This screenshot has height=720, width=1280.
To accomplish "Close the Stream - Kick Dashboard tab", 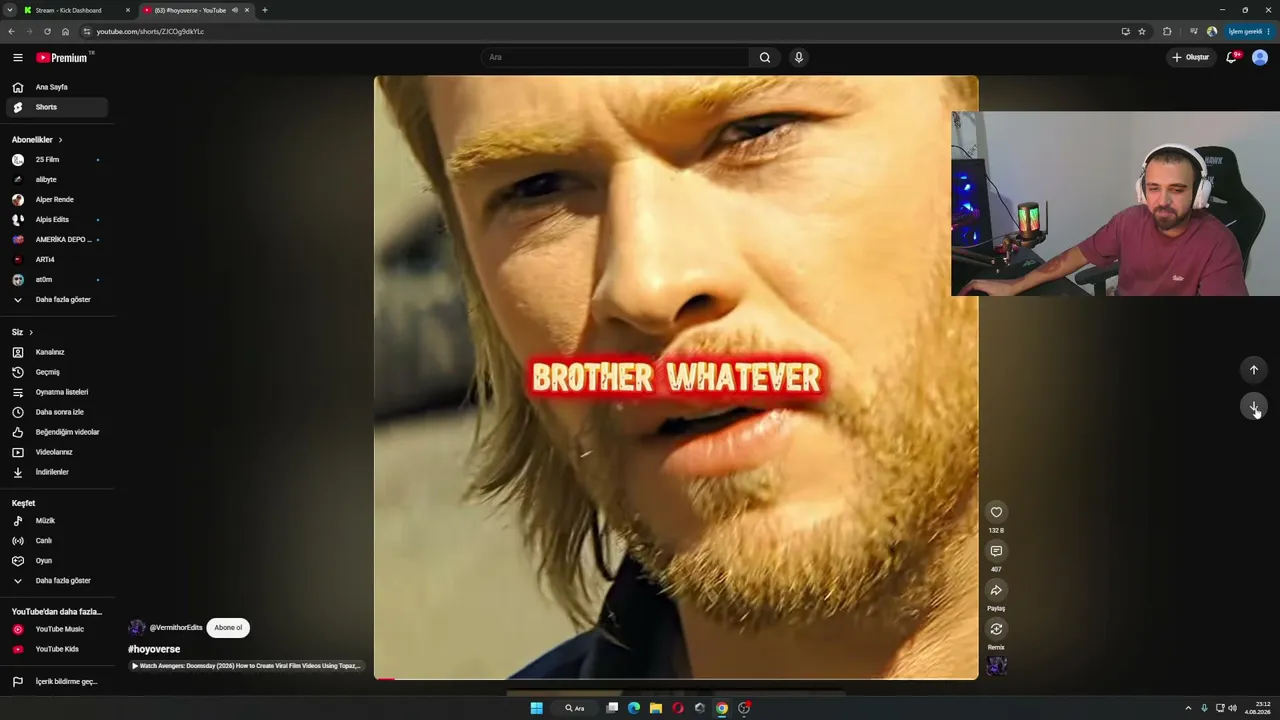I will pyautogui.click(x=128, y=10).
